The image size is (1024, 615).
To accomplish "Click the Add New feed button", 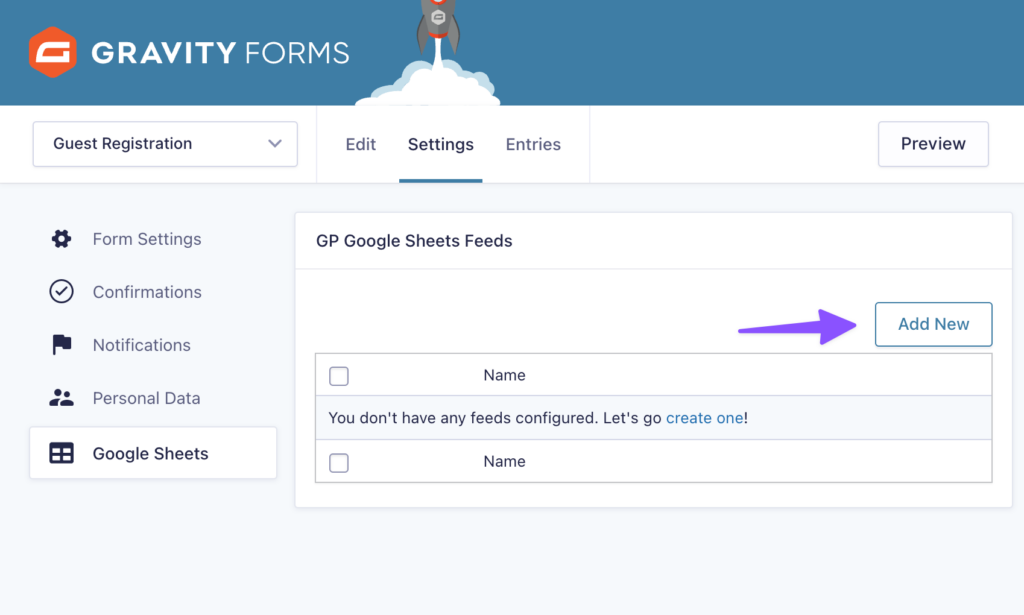I will (x=933, y=324).
